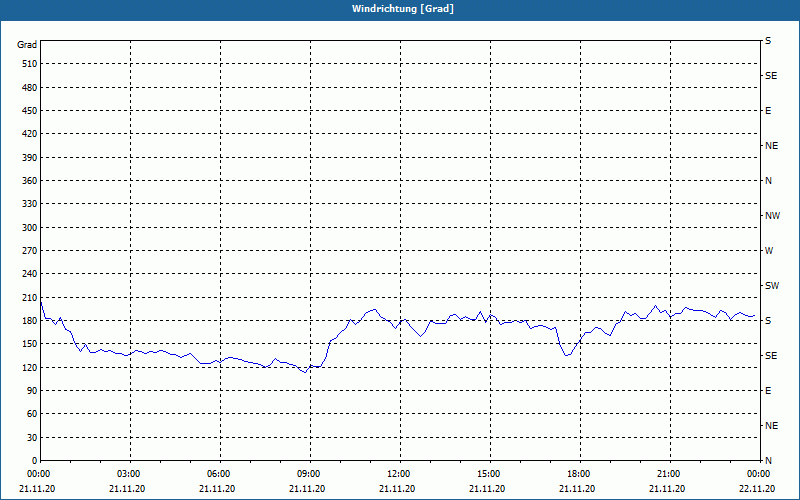Select the W compass label
Screen dimensions: 800x500
click(x=769, y=251)
